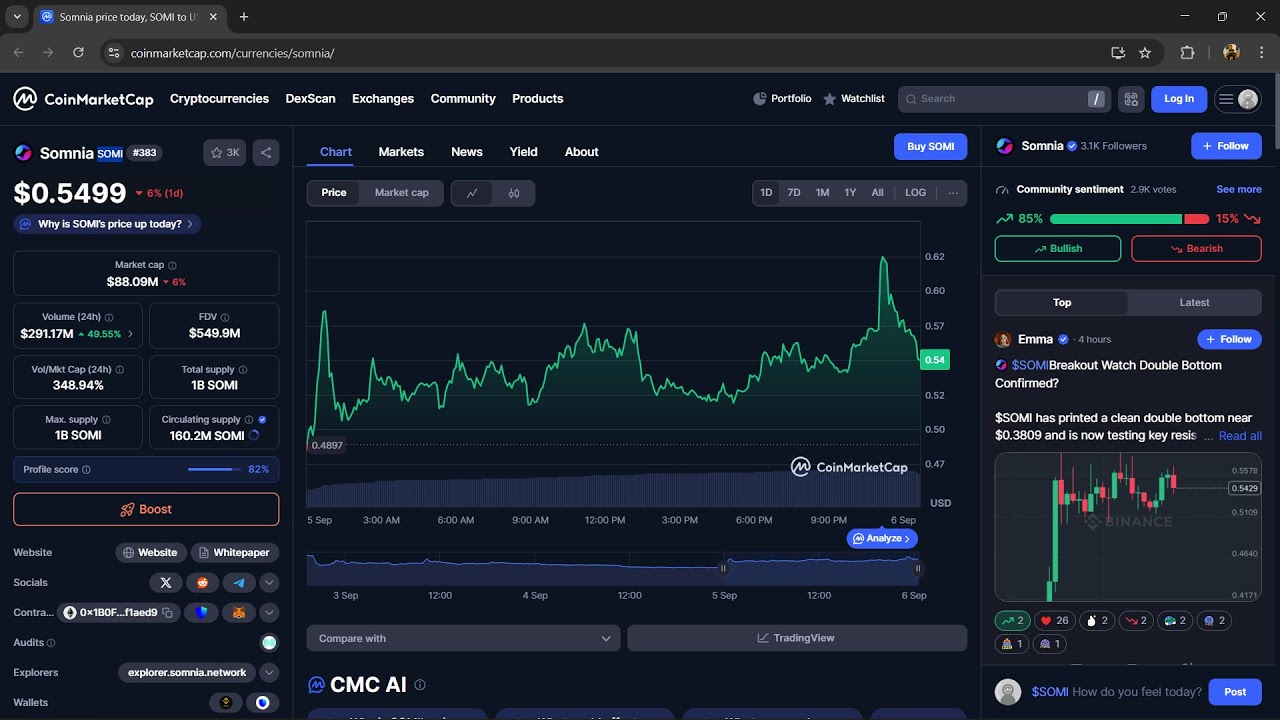1280x720 pixels.
Task: Set chart range to 1D
Action: [x=766, y=193]
